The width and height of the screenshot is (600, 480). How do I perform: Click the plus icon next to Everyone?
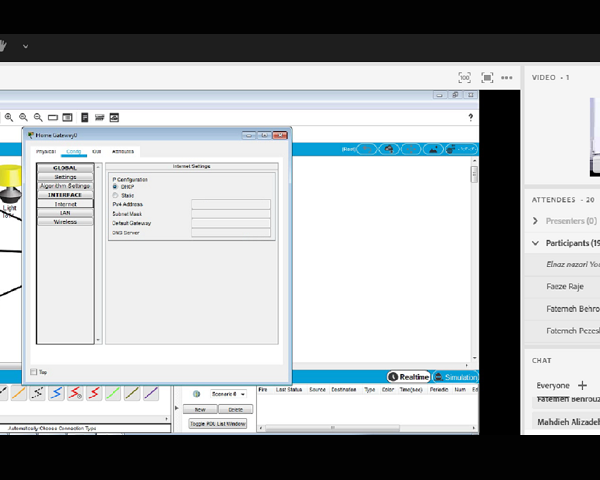pos(583,385)
